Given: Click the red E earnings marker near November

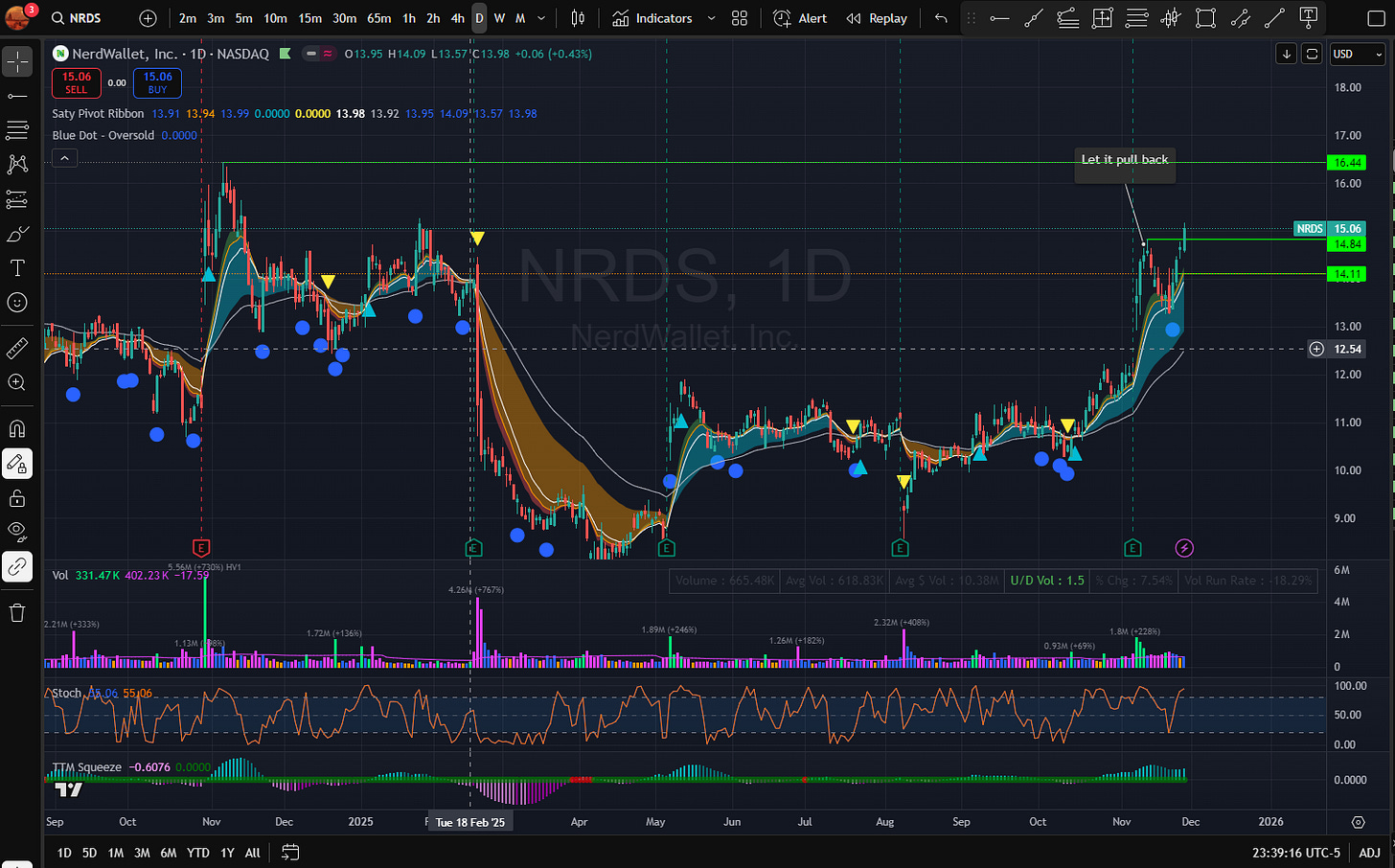Looking at the screenshot, I should coord(201,548).
